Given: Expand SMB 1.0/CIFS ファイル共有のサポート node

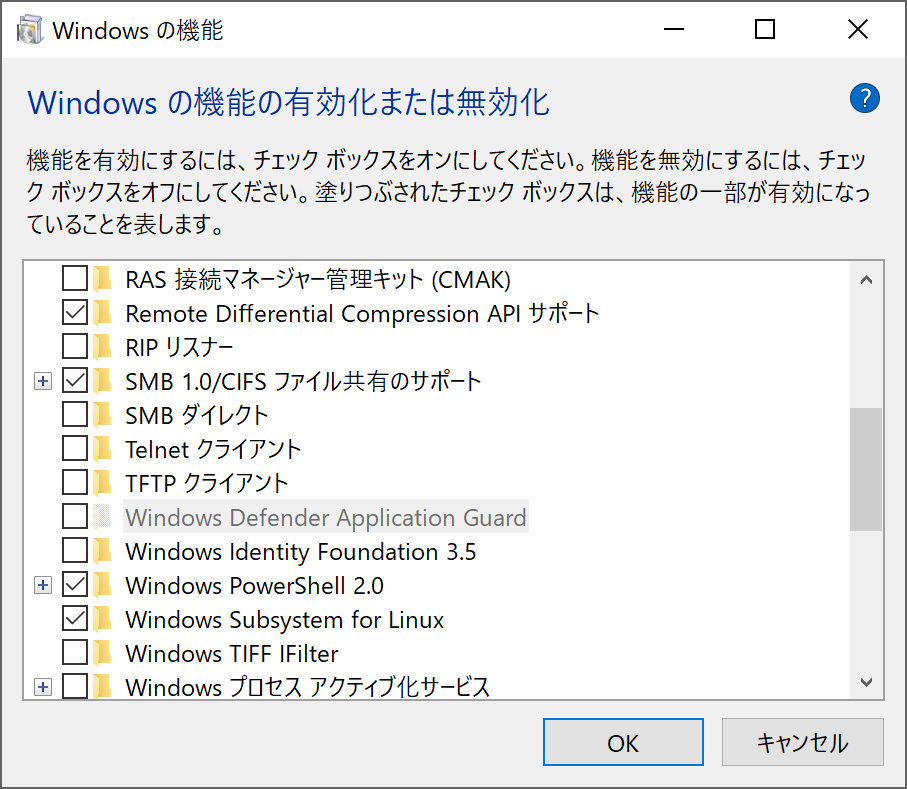Looking at the screenshot, I should click(x=43, y=381).
